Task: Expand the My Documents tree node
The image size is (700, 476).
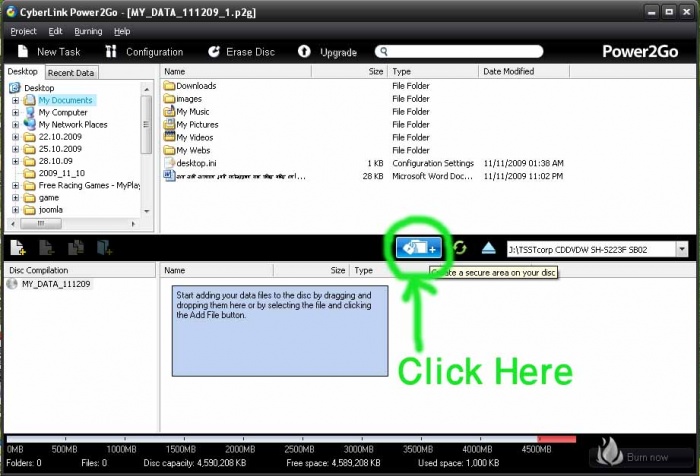Action: click(x=15, y=100)
